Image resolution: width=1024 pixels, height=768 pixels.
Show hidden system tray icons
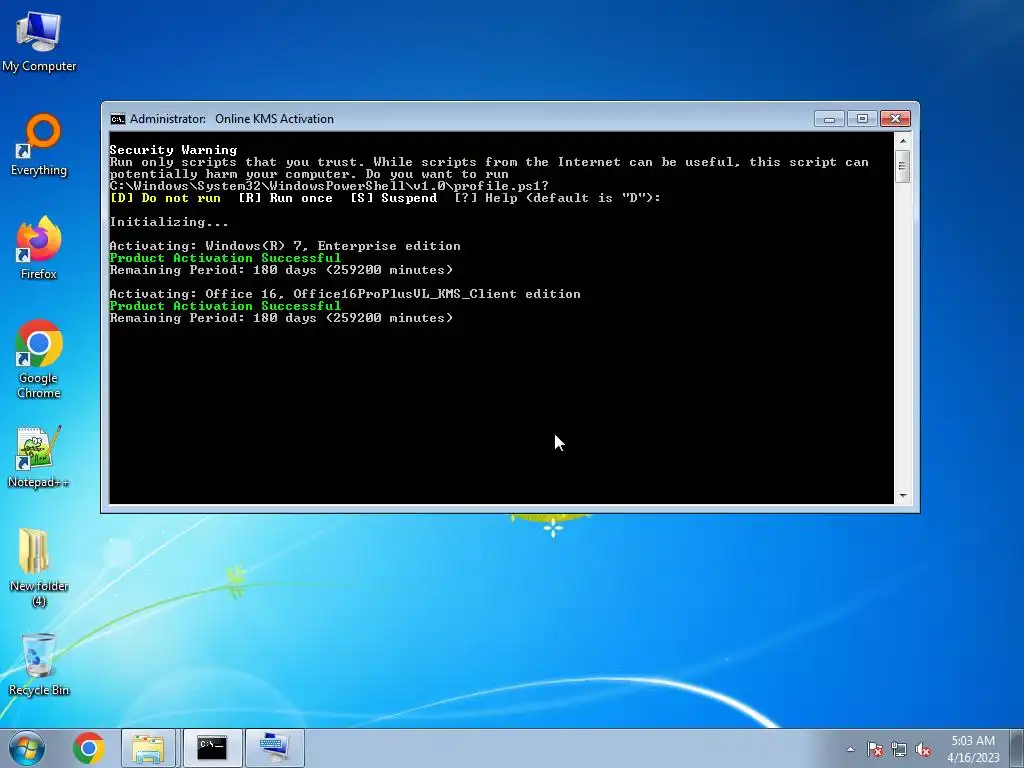click(850, 749)
